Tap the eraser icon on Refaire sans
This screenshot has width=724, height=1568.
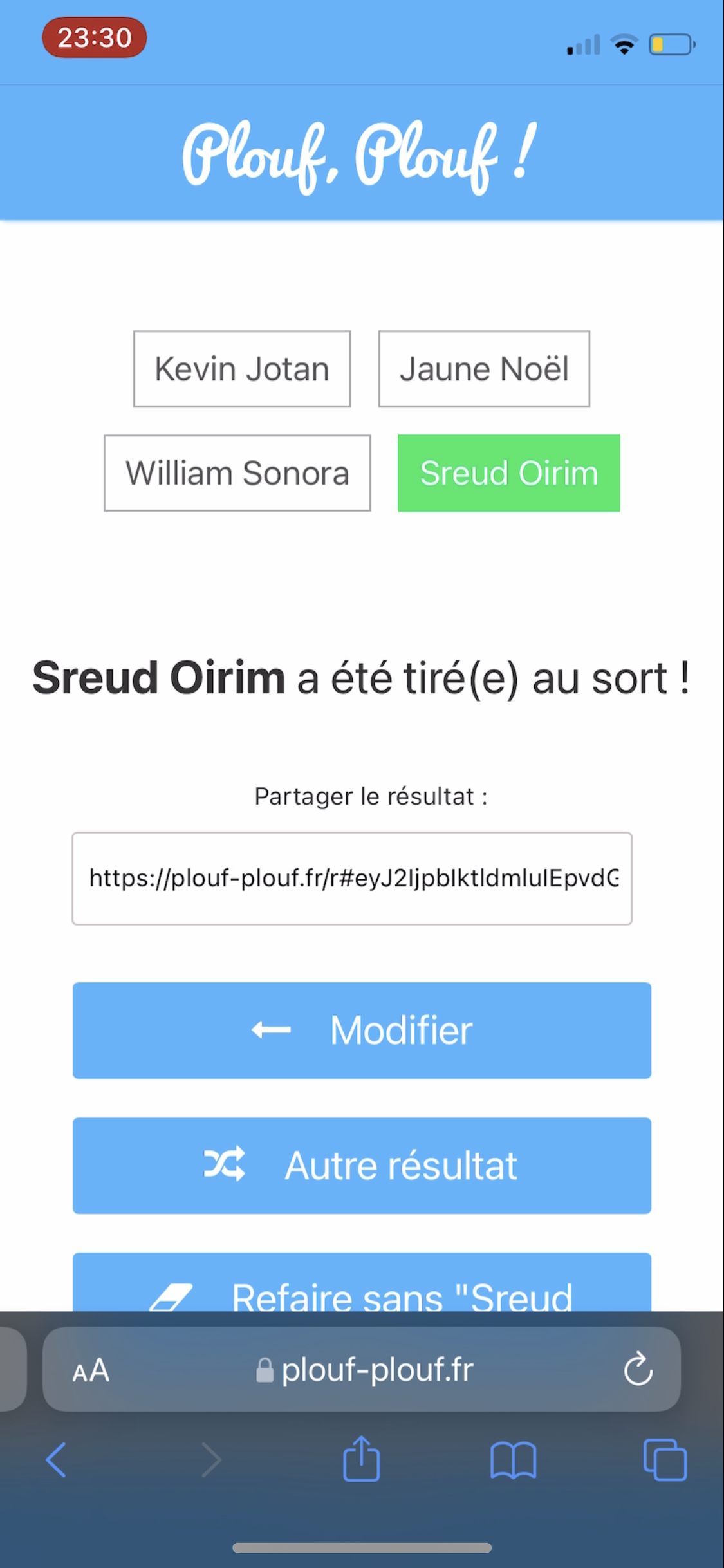[171, 1296]
